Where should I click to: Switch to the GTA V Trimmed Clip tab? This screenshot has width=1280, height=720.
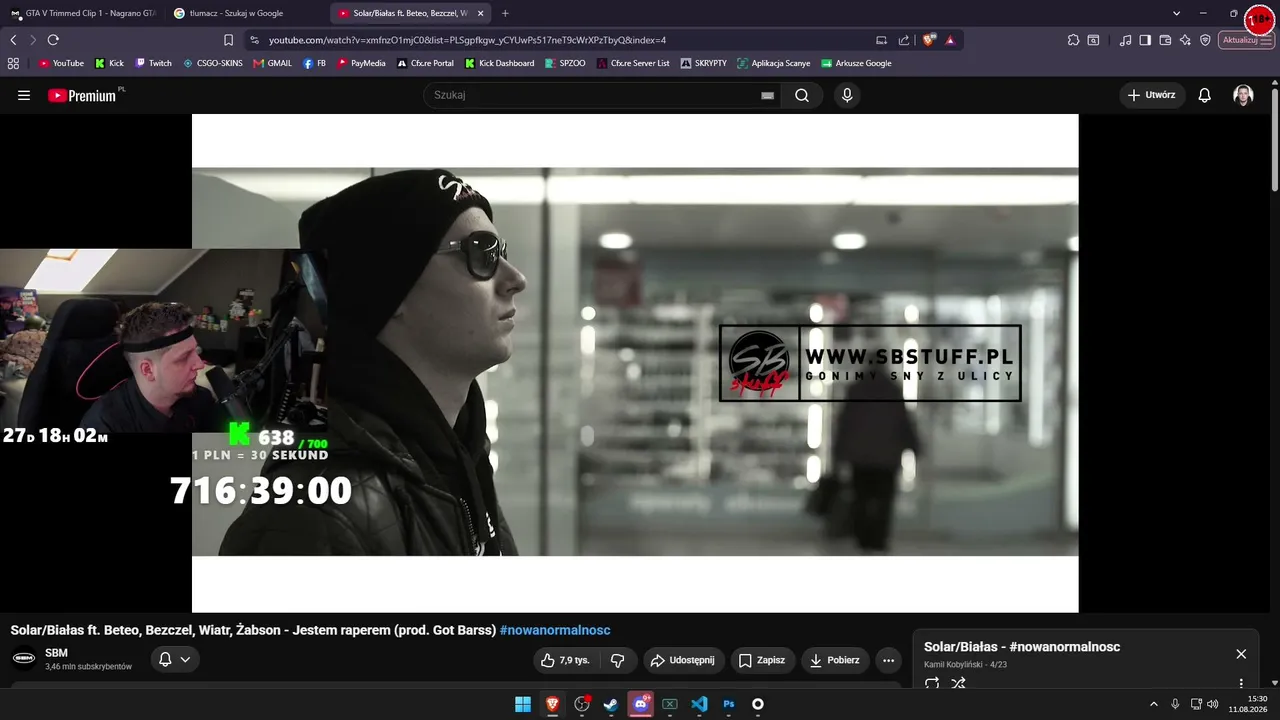(x=84, y=13)
